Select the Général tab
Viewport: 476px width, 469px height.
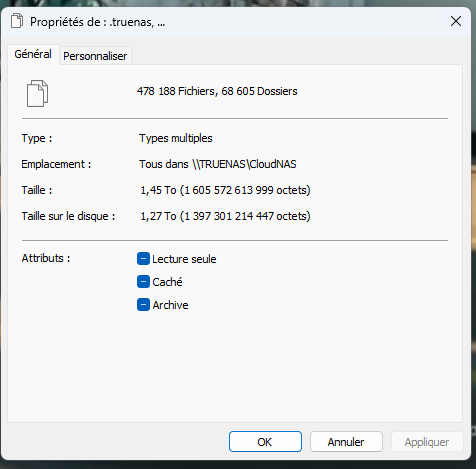point(33,54)
